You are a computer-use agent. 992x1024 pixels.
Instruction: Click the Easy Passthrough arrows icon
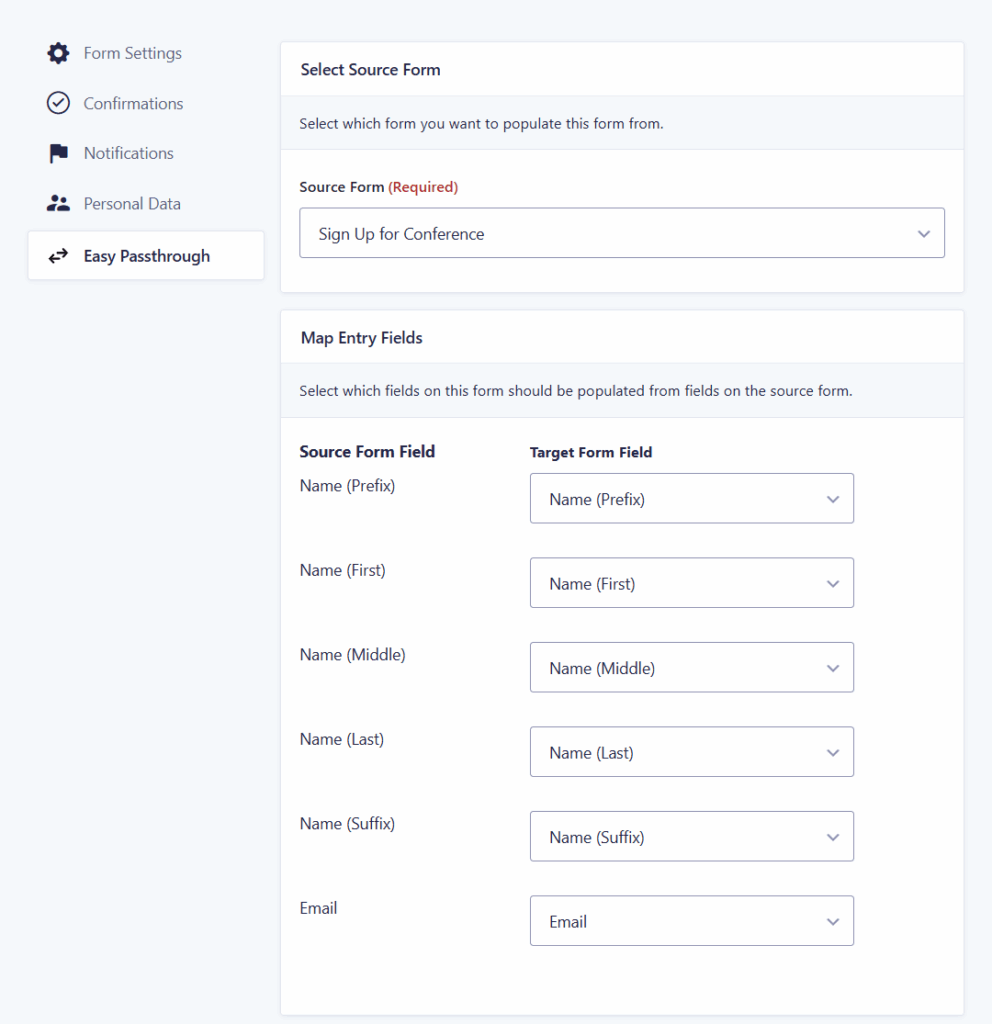[58, 256]
